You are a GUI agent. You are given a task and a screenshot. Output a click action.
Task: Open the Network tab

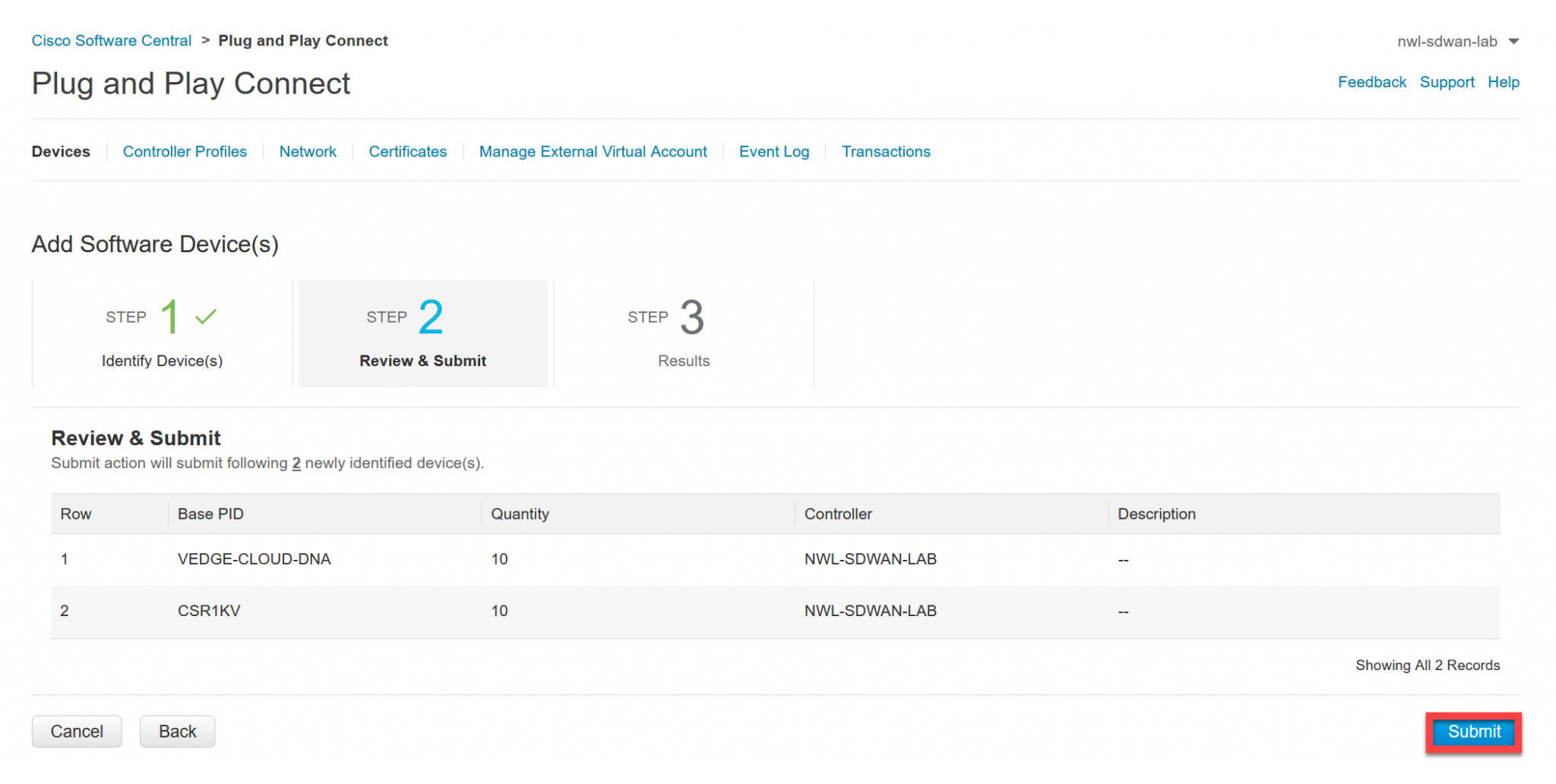[x=308, y=151]
